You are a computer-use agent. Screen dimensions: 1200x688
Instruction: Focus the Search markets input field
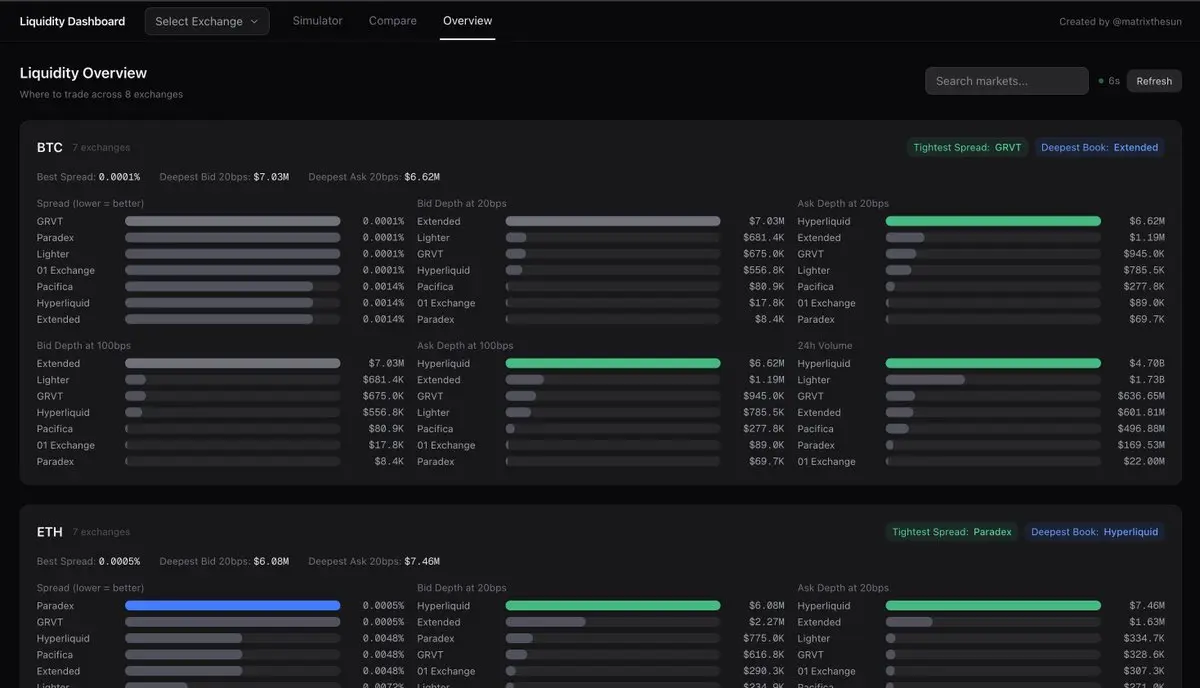[x=1006, y=81]
